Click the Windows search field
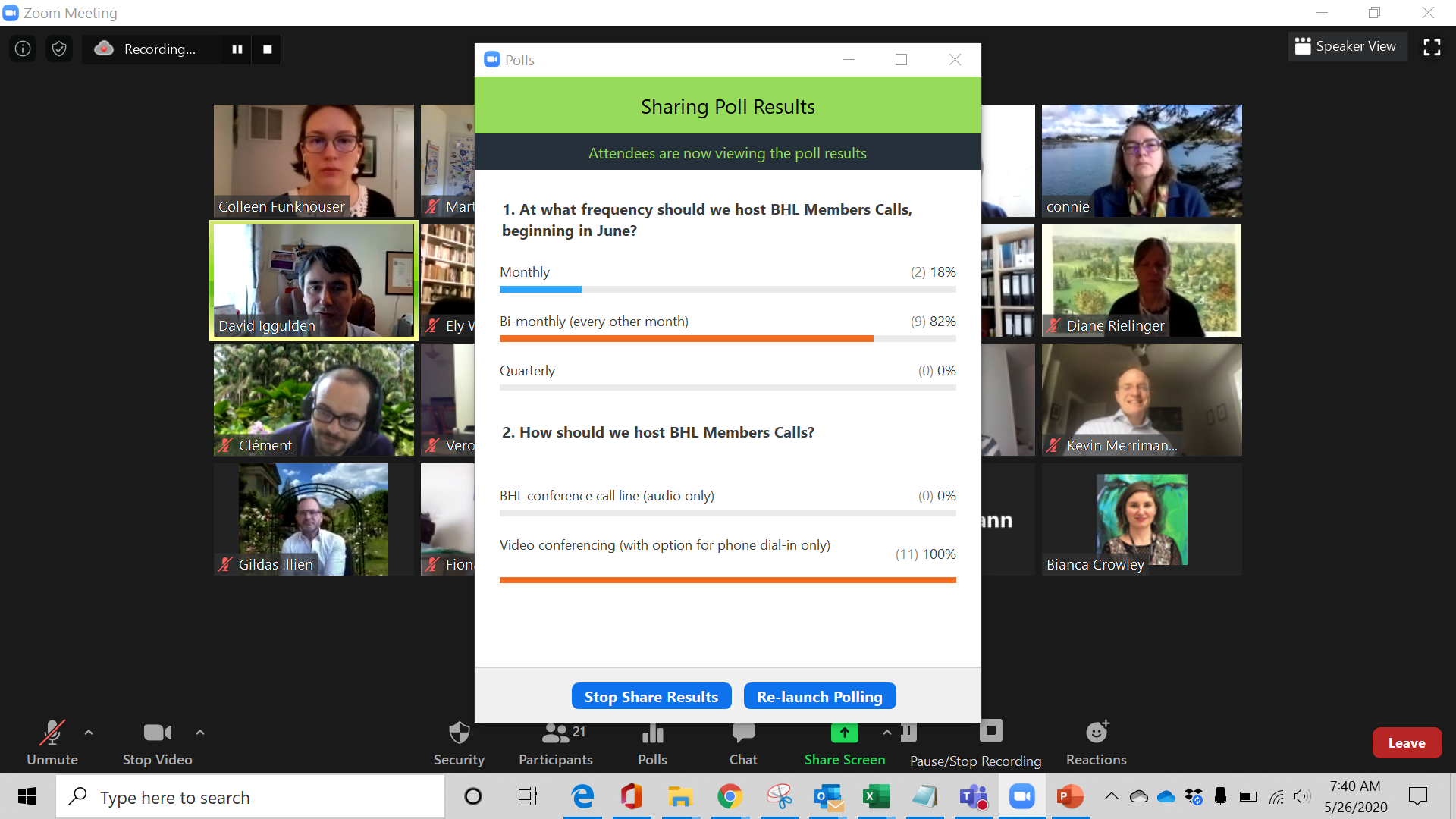1456x819 pixels. (250, 796)
